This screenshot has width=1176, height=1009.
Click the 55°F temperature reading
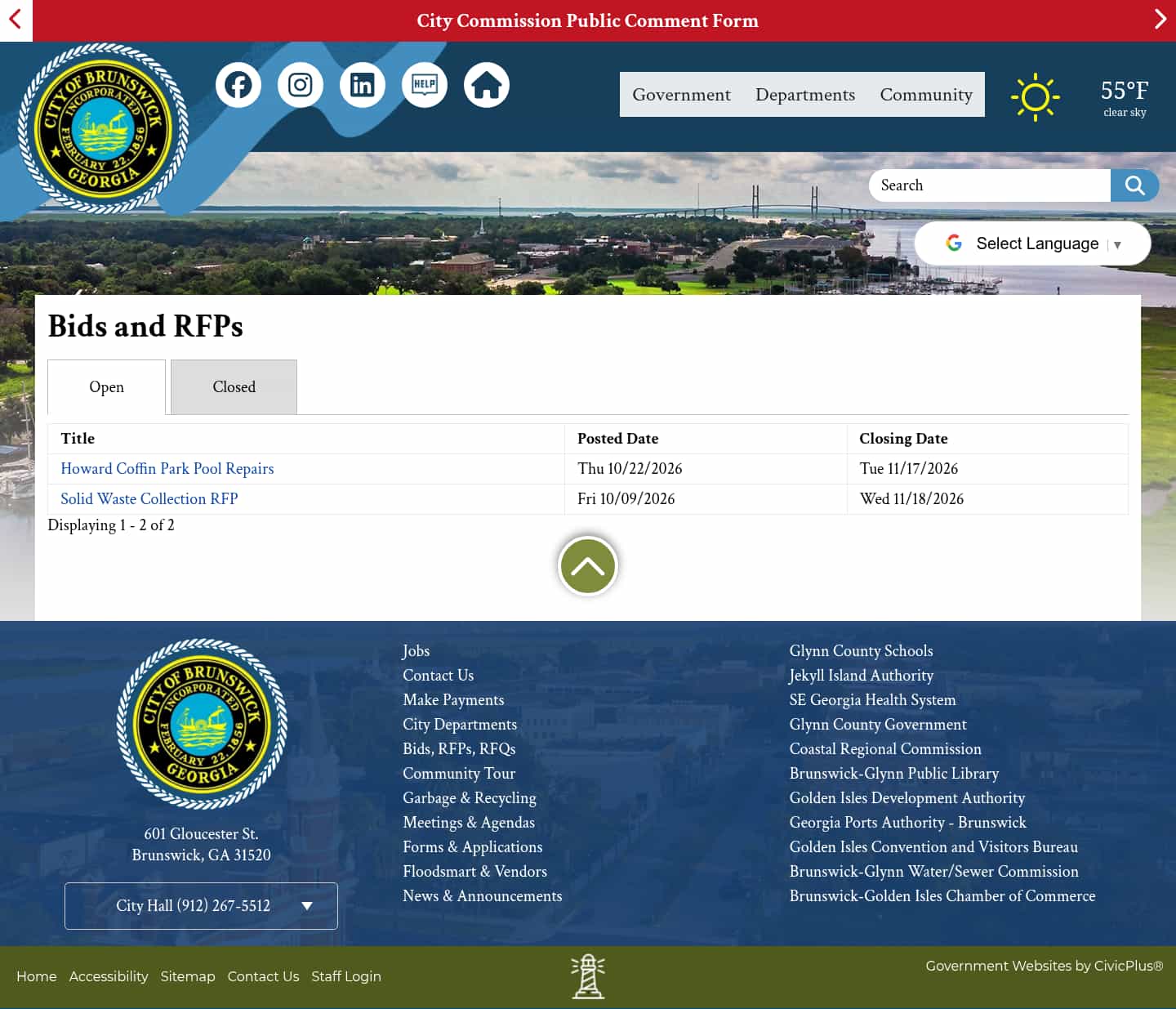click(1125, 90)
